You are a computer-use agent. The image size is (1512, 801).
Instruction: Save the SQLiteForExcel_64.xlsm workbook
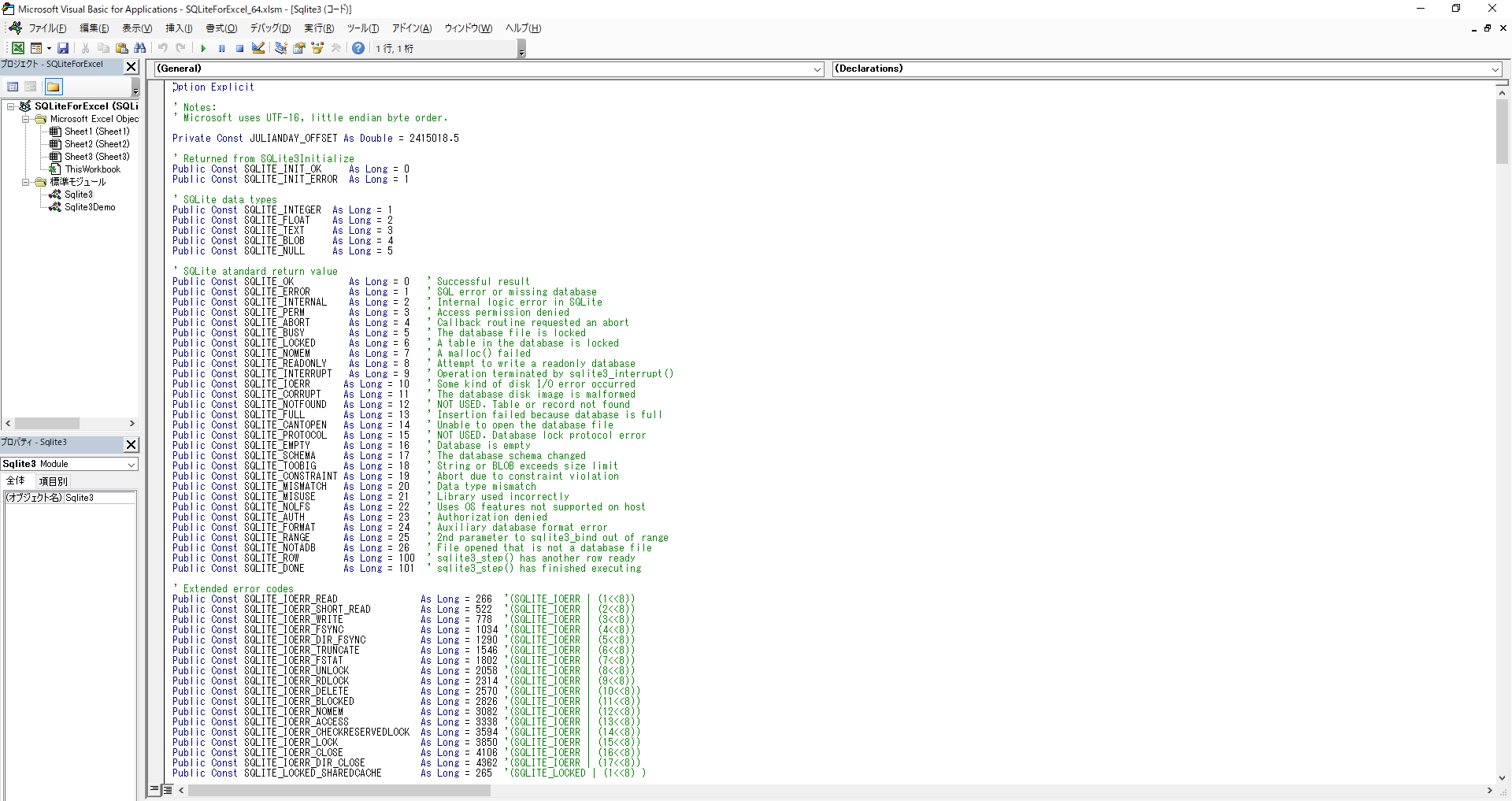click(x=63, y=48)
